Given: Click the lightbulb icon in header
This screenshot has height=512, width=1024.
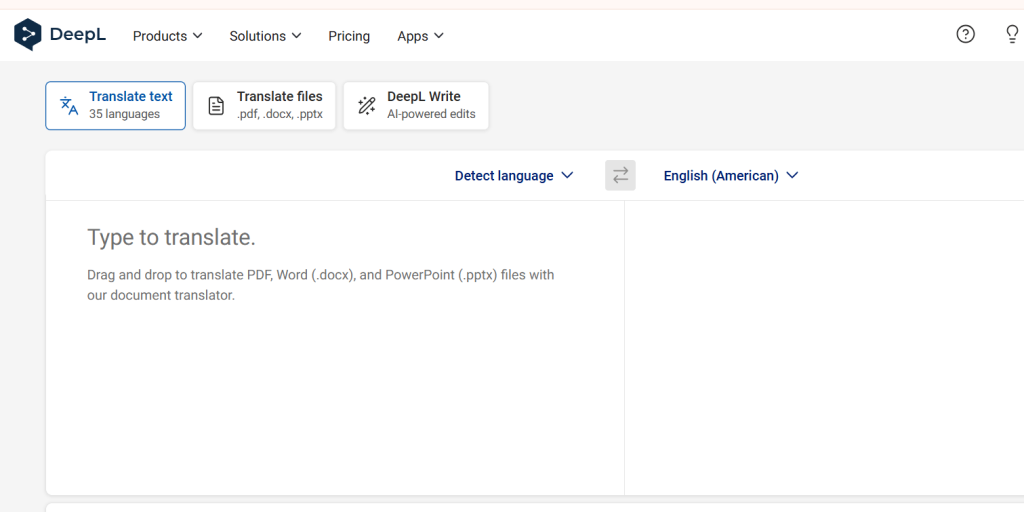Looking at the screenshot, I should click(x=1012, y=35).
